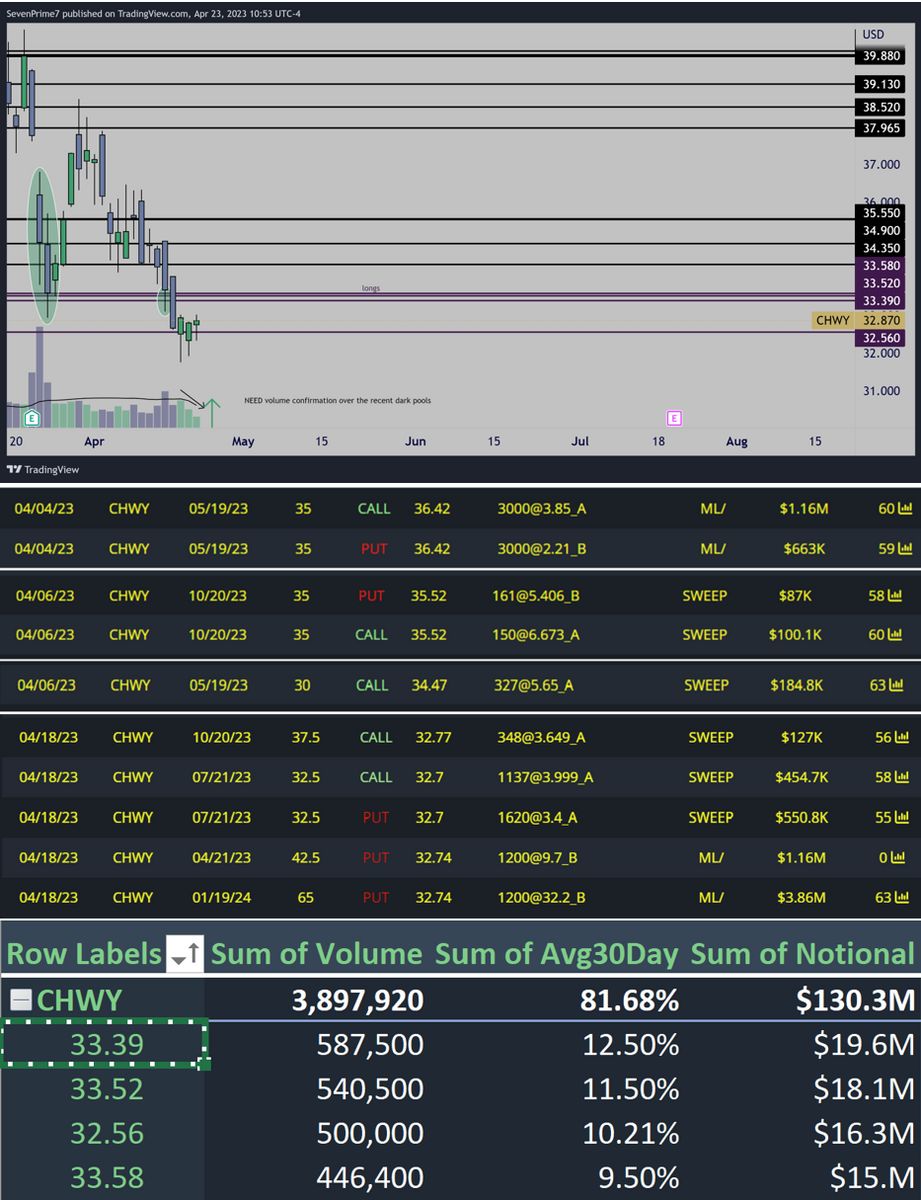
Task: Select the 3000@2.21_B trade cell
Action: (x=541, y=548)
